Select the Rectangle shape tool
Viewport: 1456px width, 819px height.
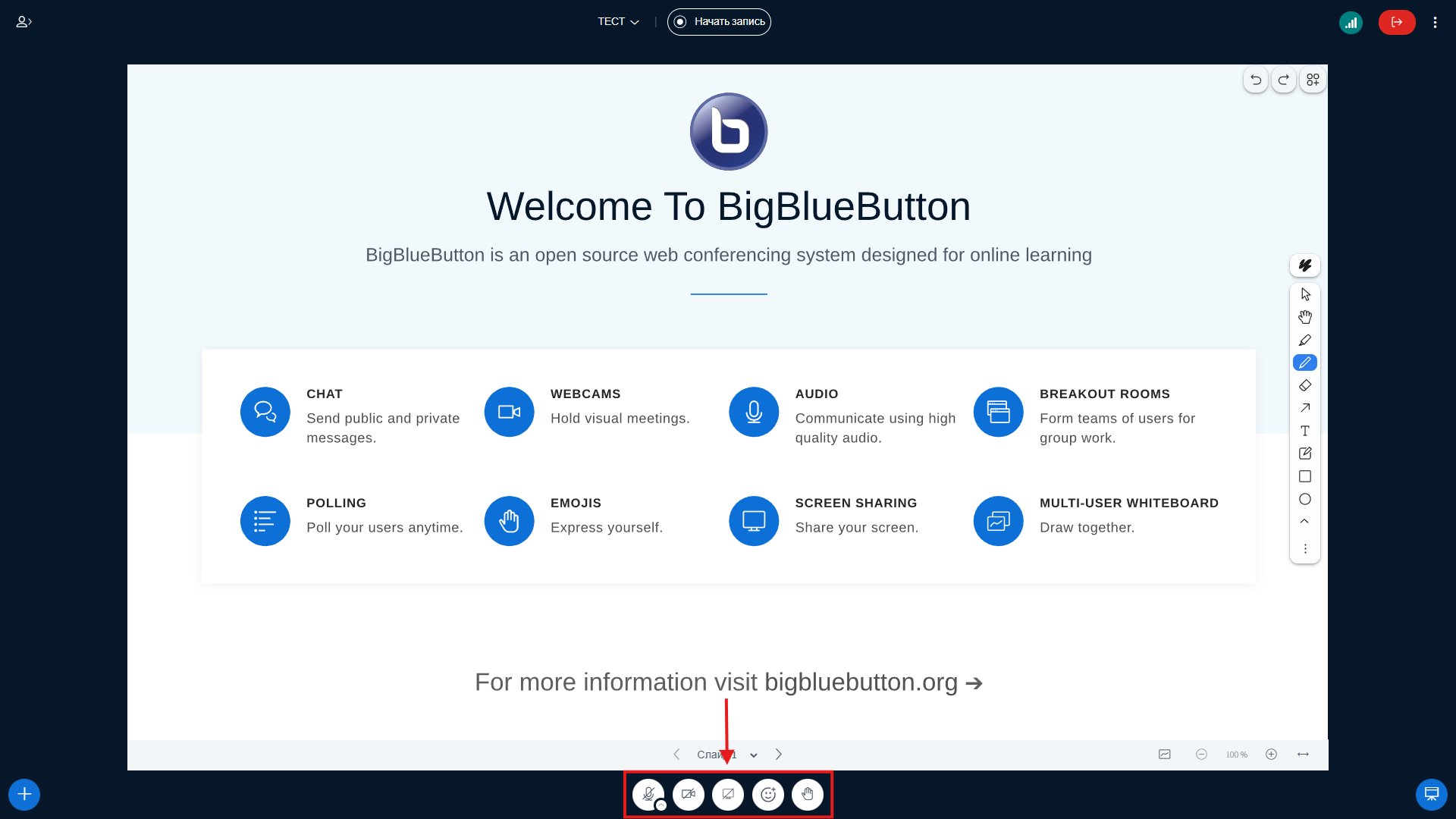[1304, 476]
